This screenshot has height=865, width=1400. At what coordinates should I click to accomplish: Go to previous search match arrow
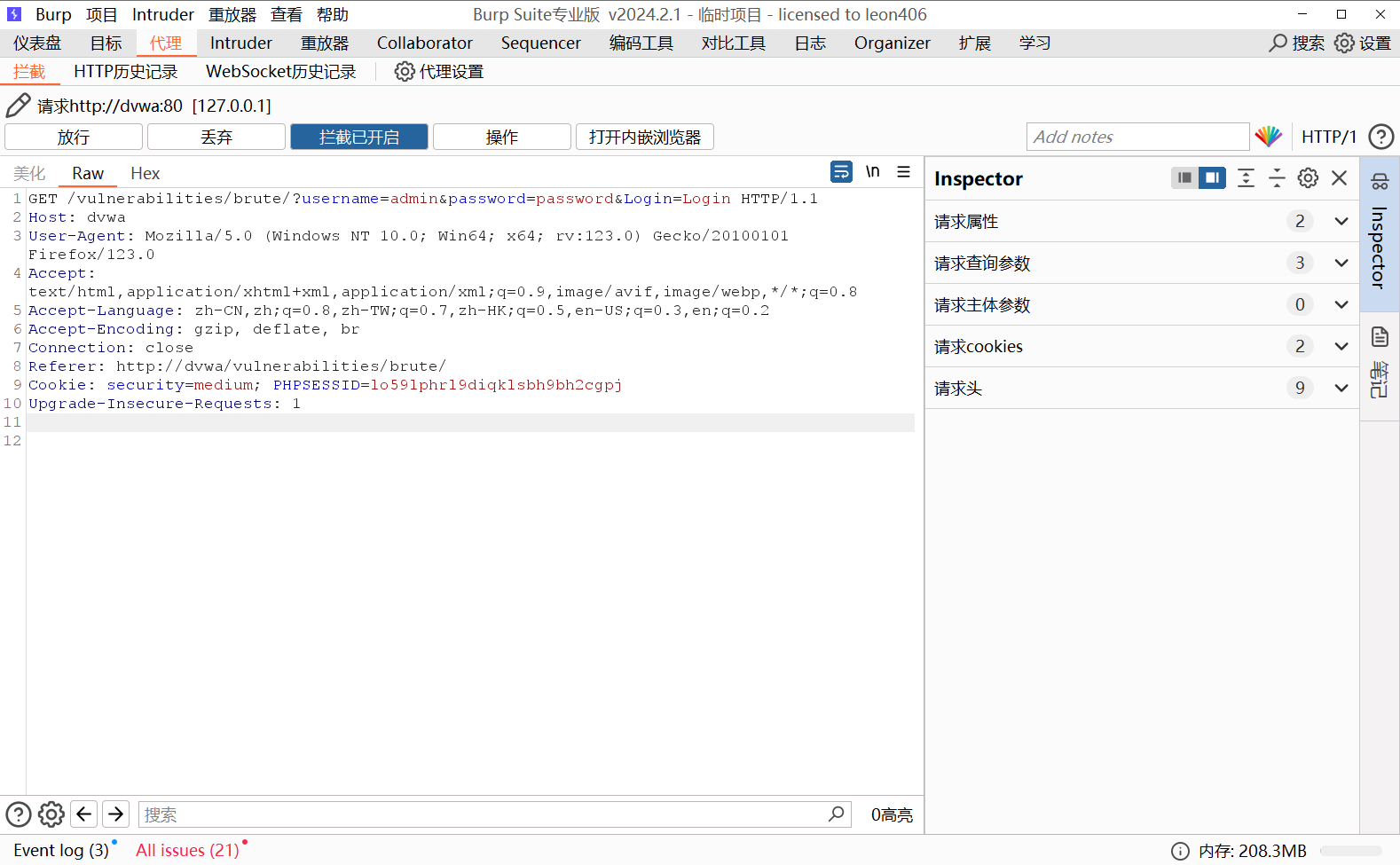click(x=84, y=814)
